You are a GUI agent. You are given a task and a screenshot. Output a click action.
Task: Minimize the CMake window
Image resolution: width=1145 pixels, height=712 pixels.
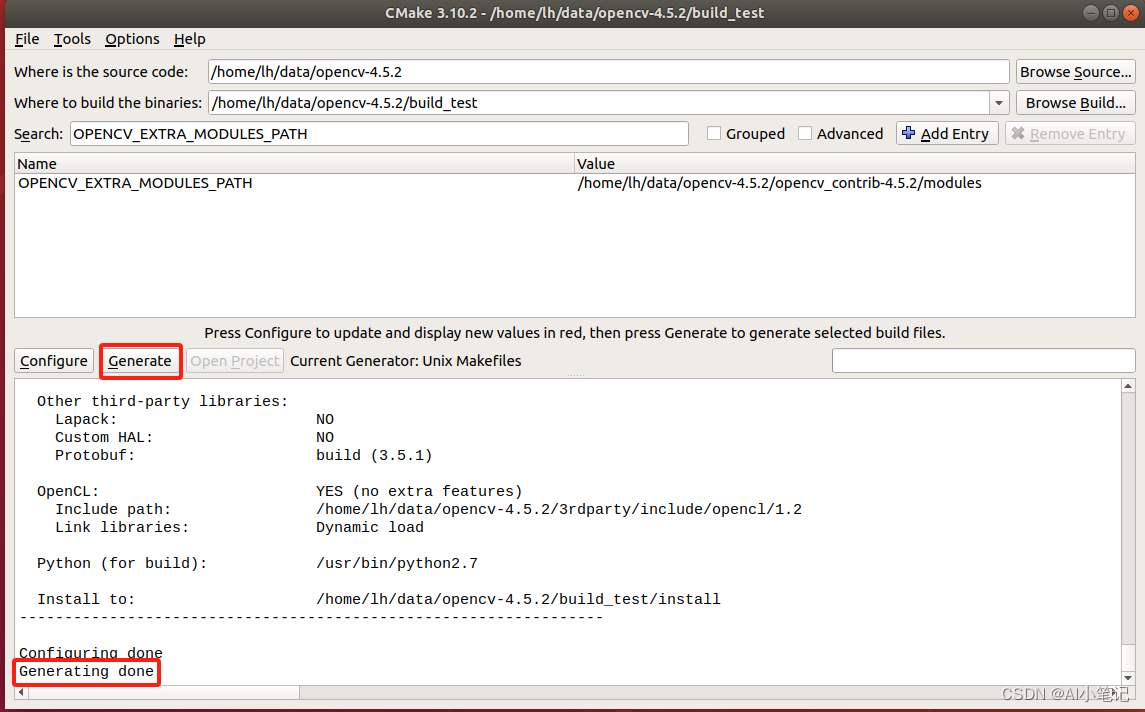coord(1091,12)
